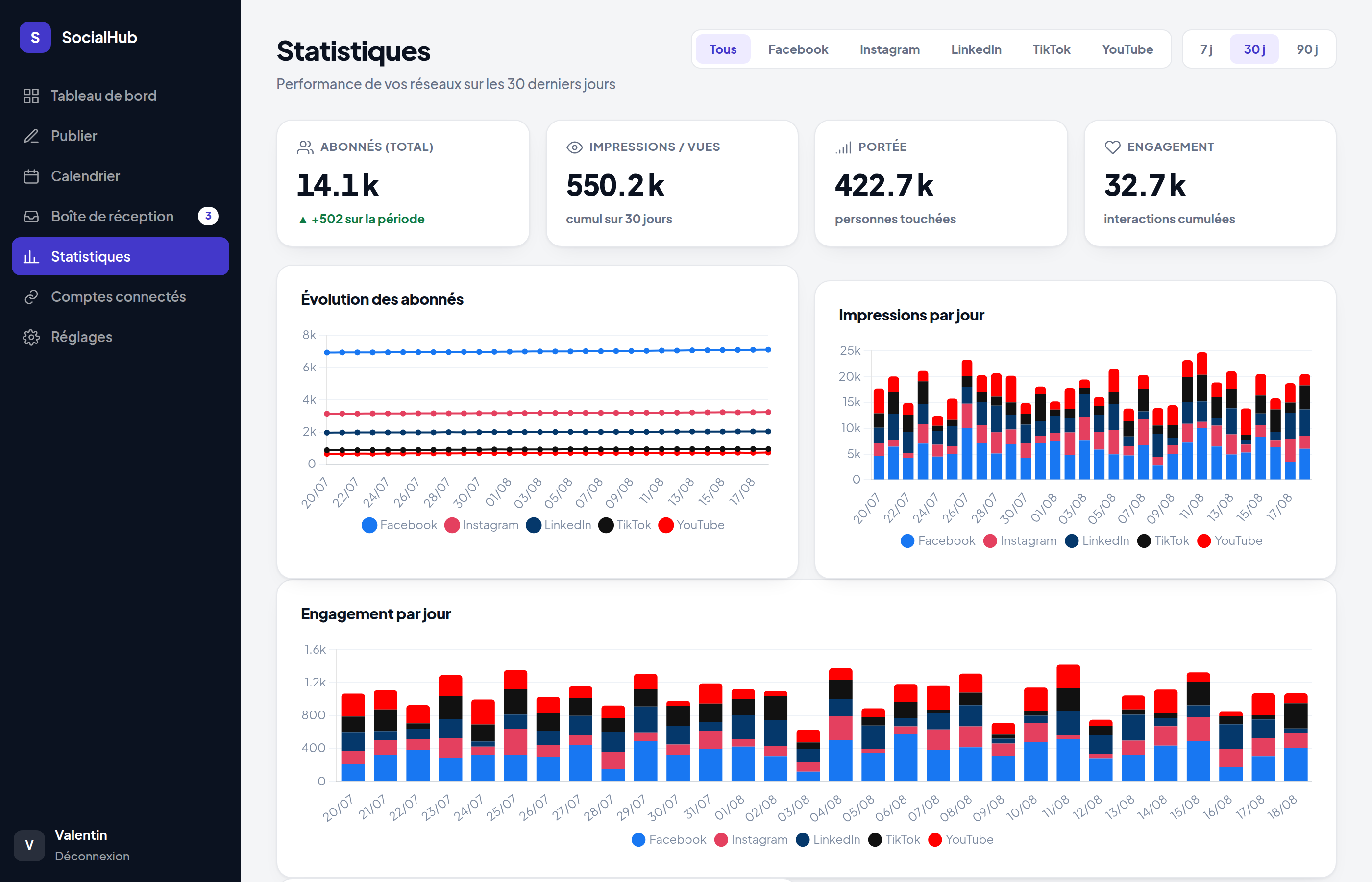1372x882 pixels.
Task: Toggle Facebook in Évolution des abonnés legend
Action: (x=399, y=525)
